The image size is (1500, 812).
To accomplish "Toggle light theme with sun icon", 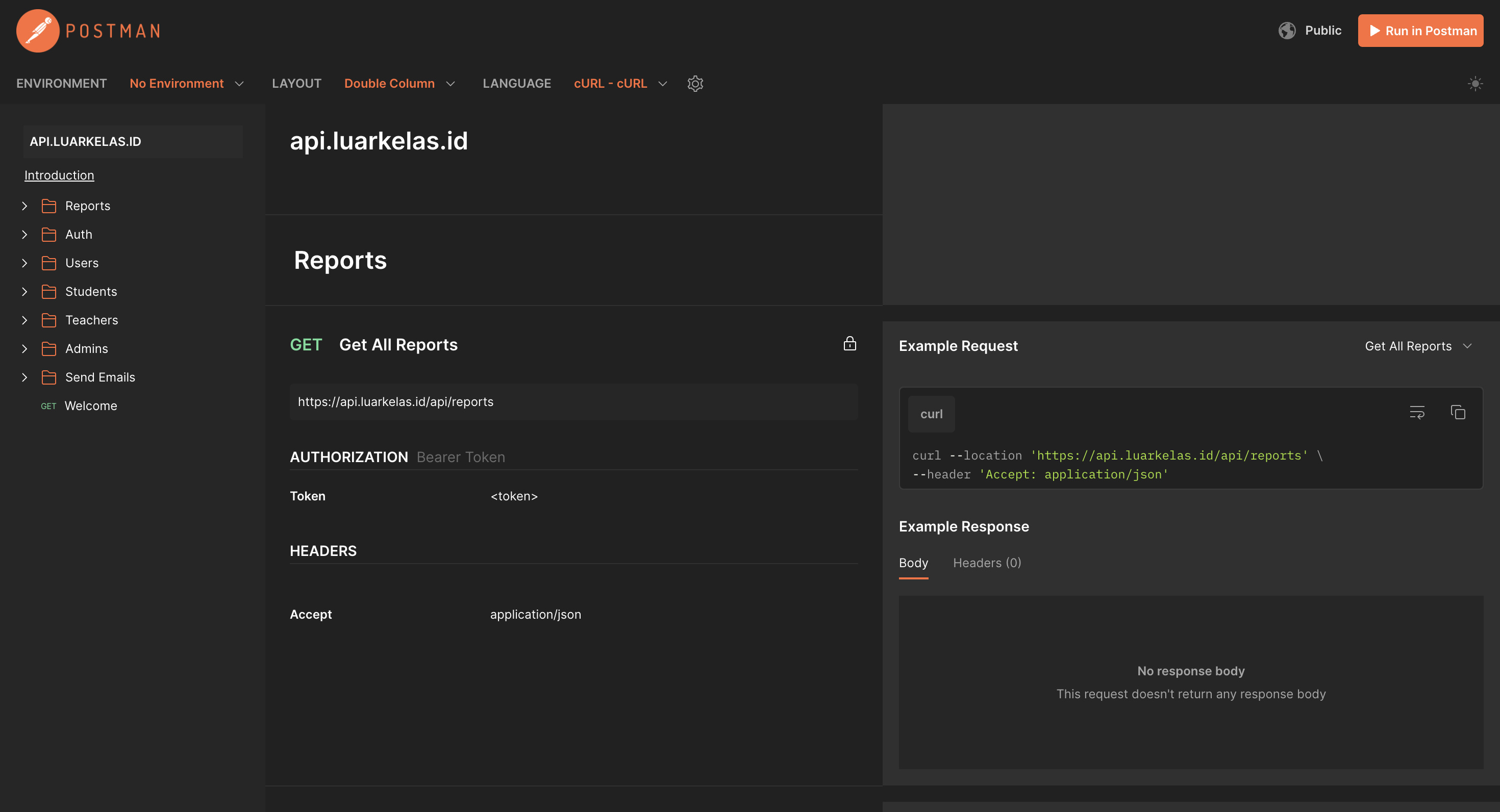I will click(1474, 83).
